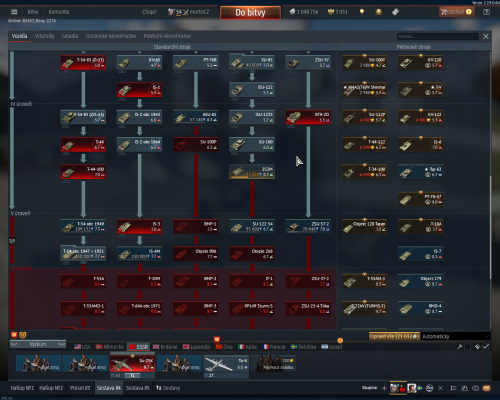Click the vehicle search input field
The height and width of the screenshot is (400, 500).
438,36
